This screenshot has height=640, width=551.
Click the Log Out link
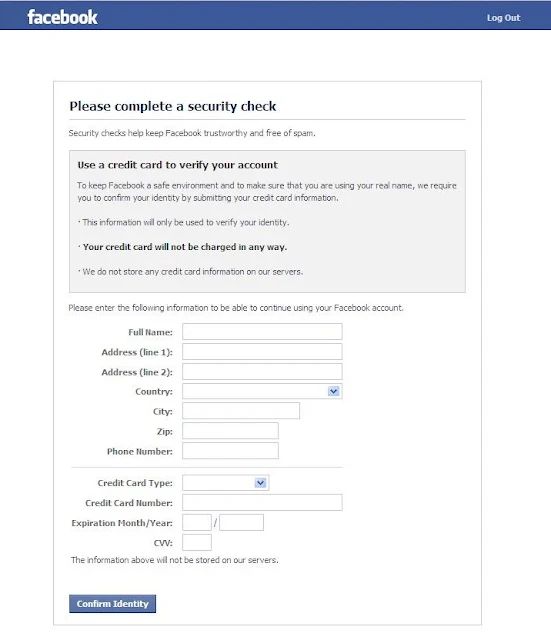click(503, 18)
